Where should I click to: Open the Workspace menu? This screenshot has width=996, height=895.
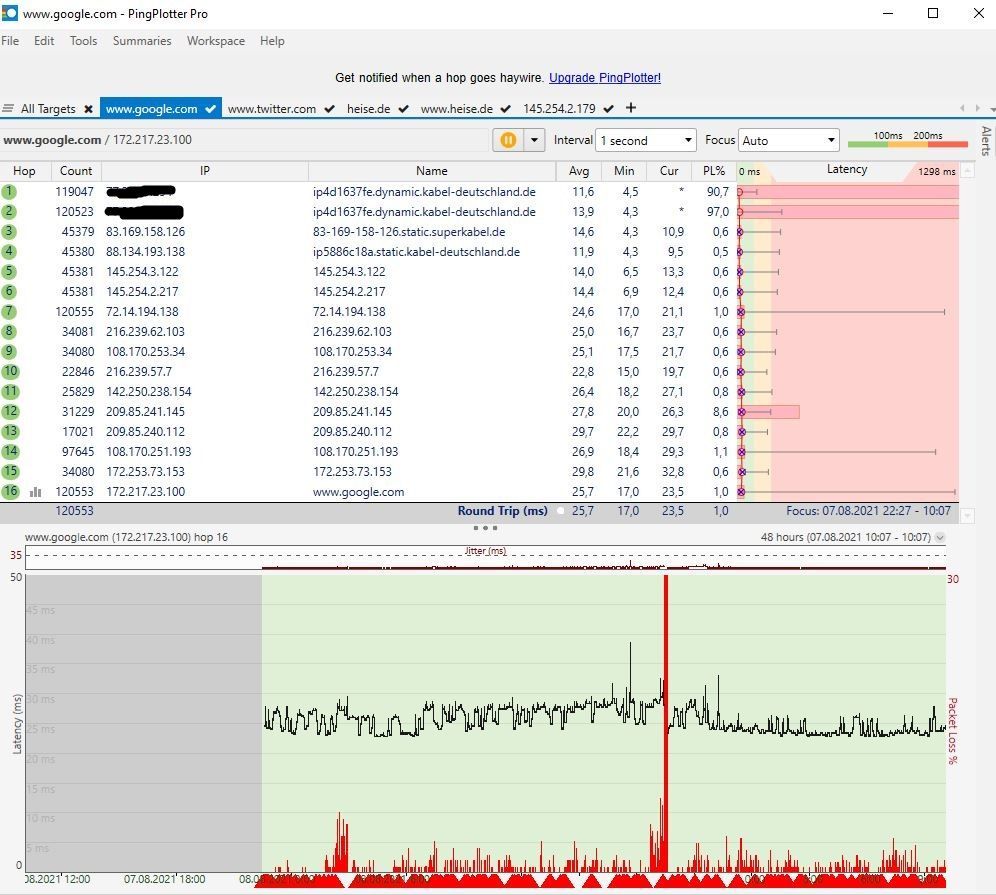(215, 41)
